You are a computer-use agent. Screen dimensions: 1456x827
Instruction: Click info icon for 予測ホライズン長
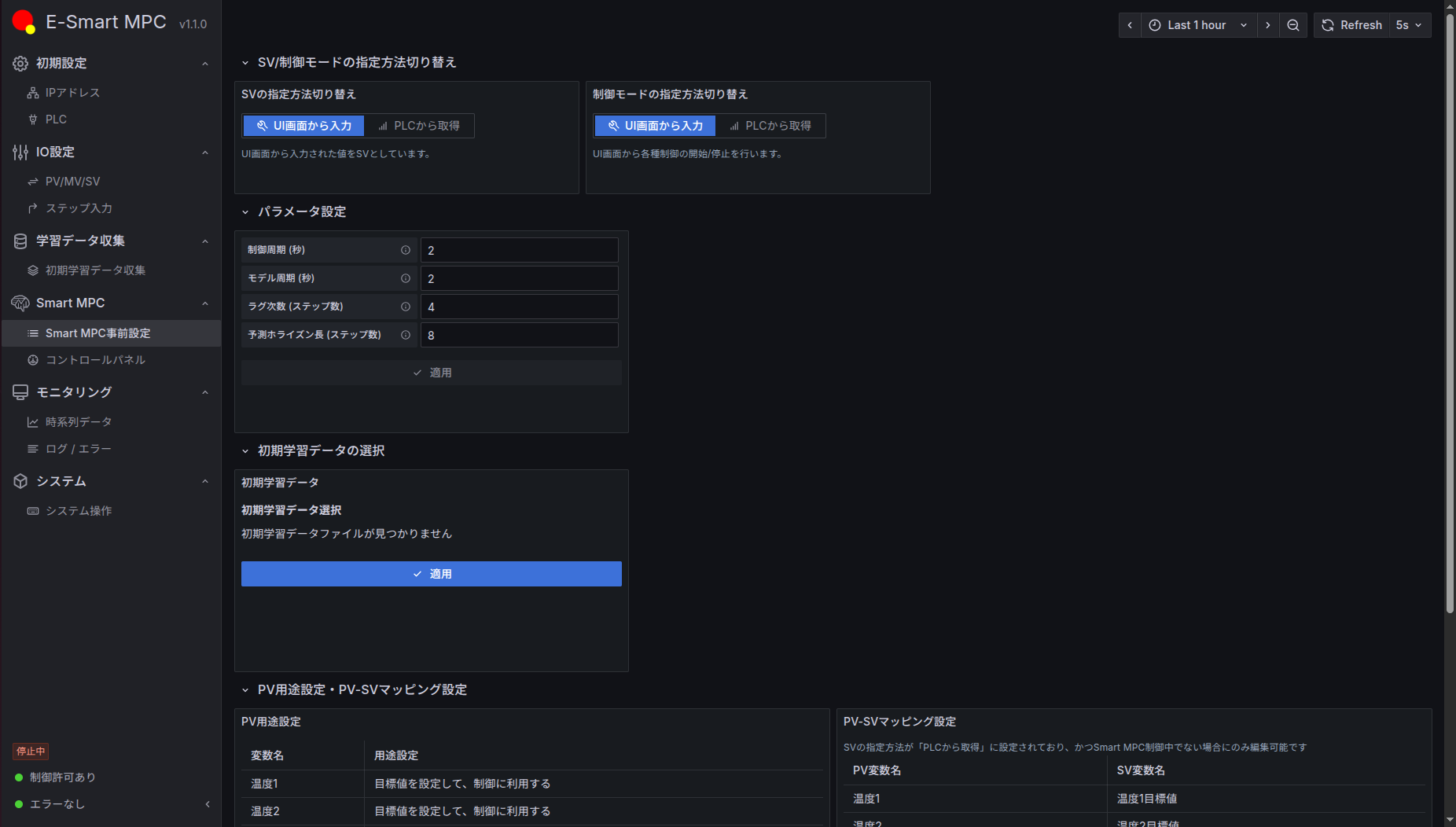pyautogui.click(x=406, y=335)
